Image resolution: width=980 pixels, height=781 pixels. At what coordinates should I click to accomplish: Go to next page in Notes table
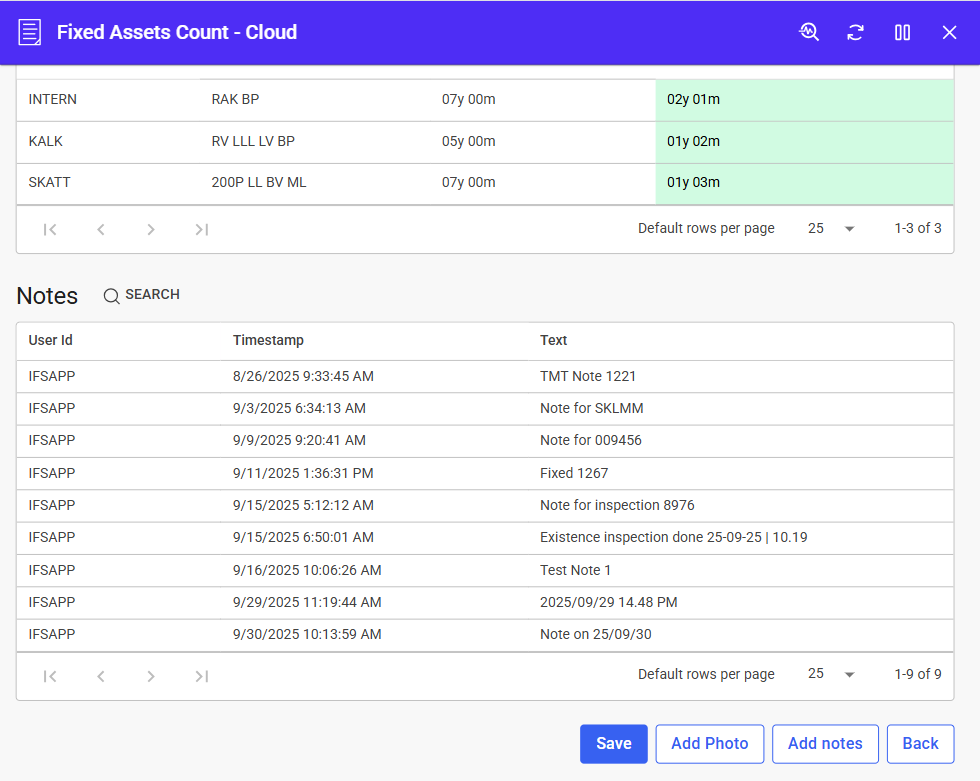click(x=151, y=676)
